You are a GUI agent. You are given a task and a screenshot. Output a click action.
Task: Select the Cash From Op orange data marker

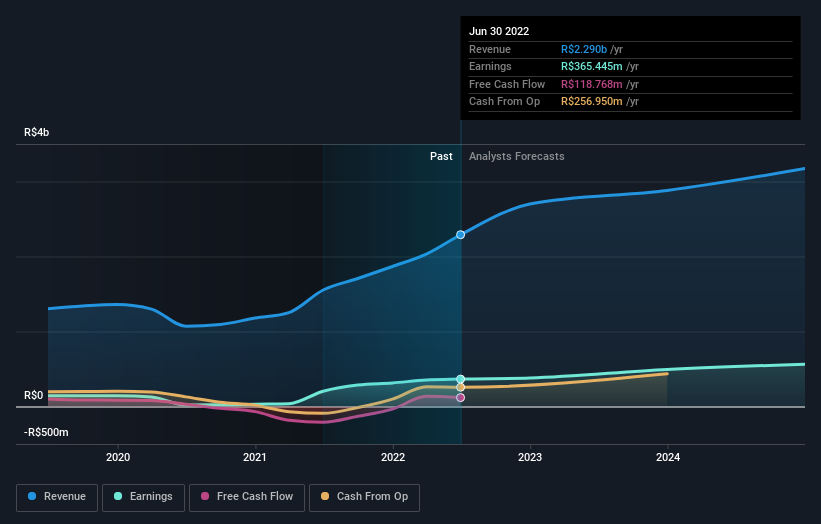tap(460, 387)
